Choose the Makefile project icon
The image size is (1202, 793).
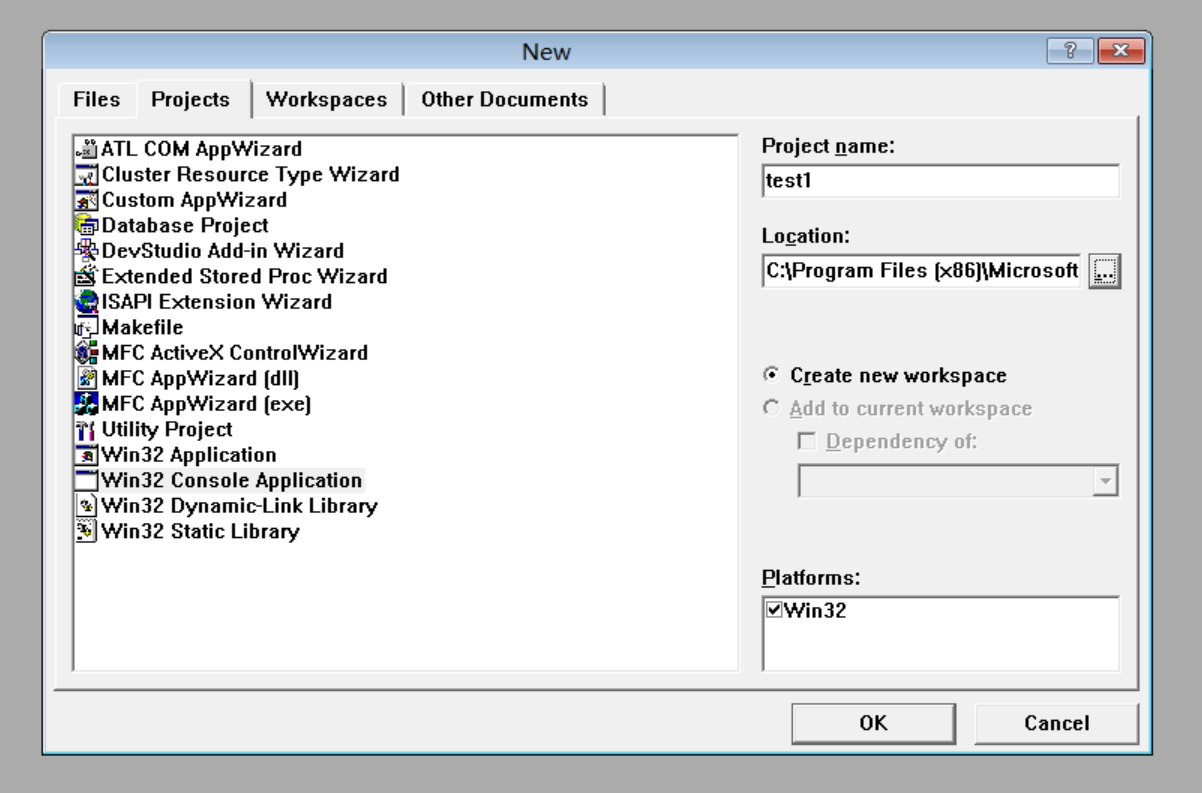tap(87, 328)
